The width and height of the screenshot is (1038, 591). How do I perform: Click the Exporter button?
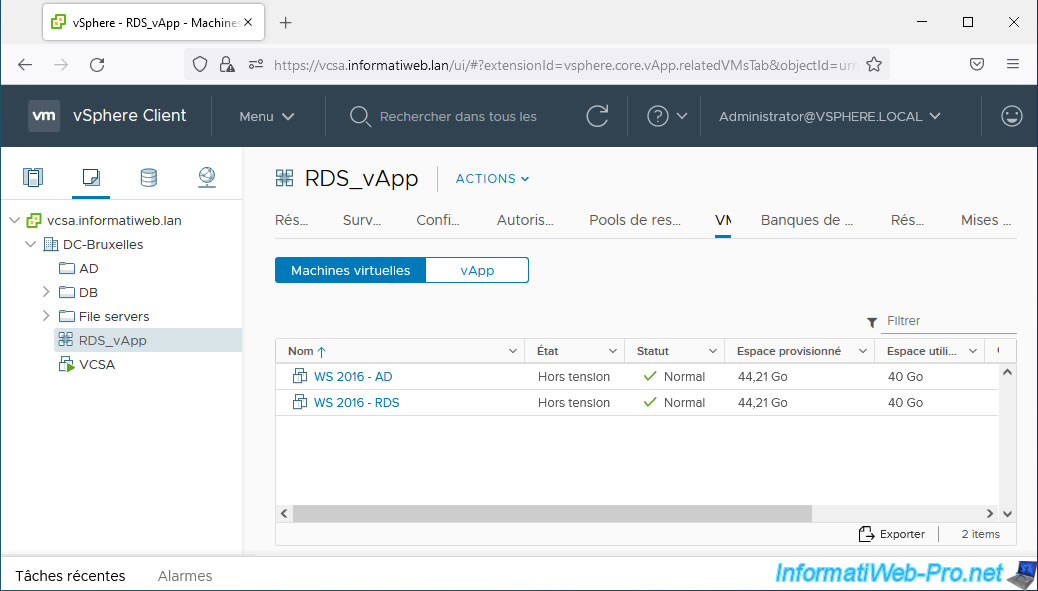892,534
